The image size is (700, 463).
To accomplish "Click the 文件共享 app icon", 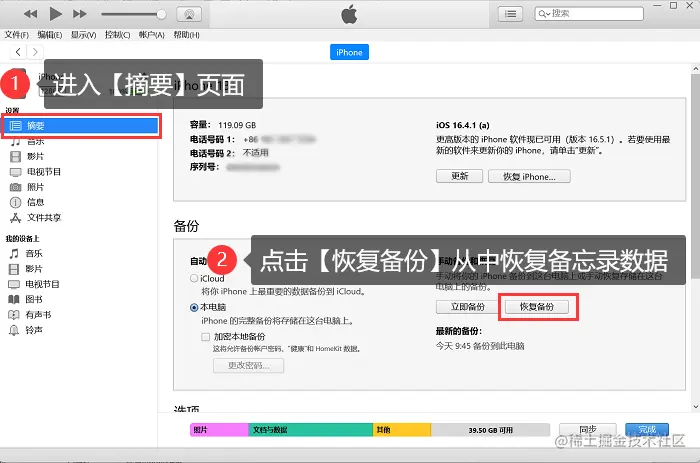I will [x=16, y=218].
